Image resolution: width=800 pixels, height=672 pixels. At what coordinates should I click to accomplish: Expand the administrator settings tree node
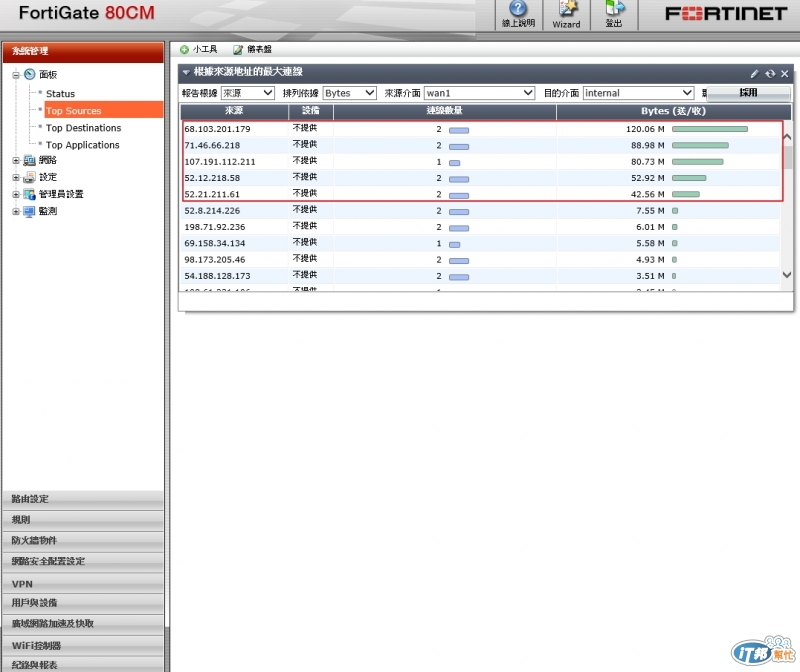pyautogui.click(x=16, y=194)
